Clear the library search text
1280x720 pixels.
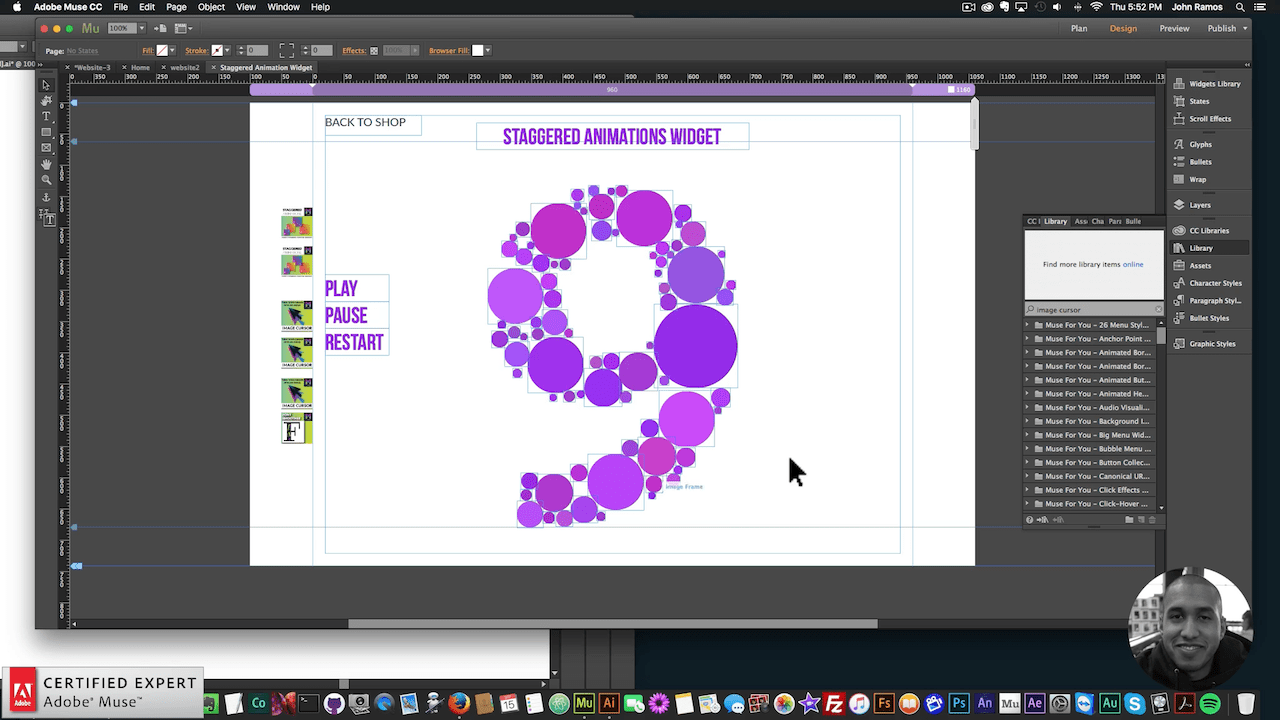click(1158, 310)
